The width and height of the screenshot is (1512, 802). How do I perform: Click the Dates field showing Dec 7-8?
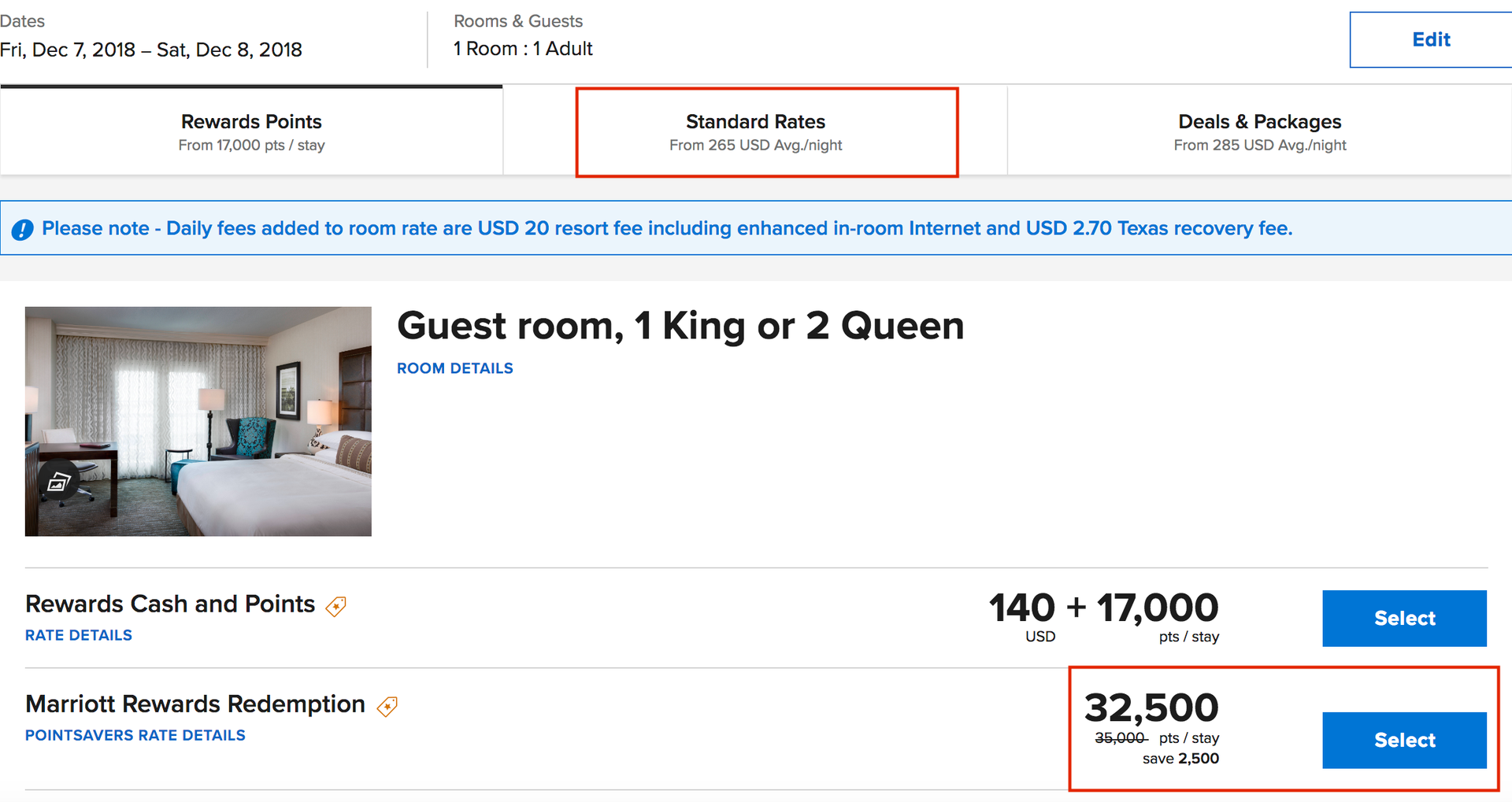[x=151, y=49]
